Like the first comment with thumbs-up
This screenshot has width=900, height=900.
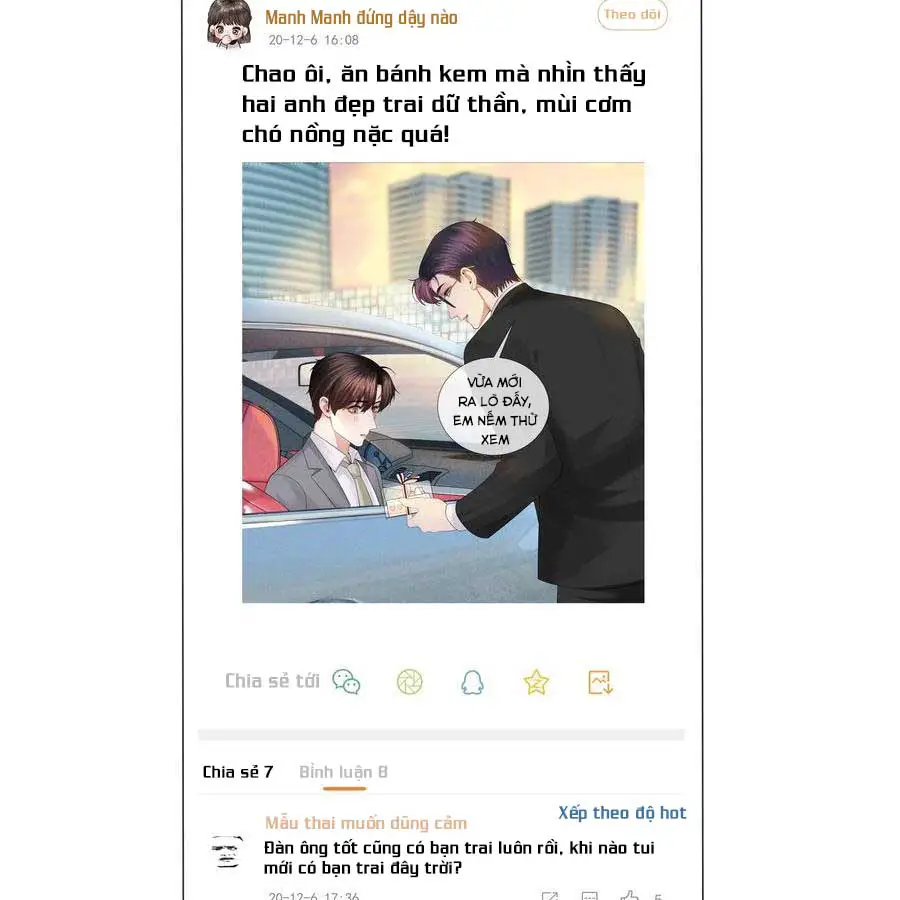point(630,896)
